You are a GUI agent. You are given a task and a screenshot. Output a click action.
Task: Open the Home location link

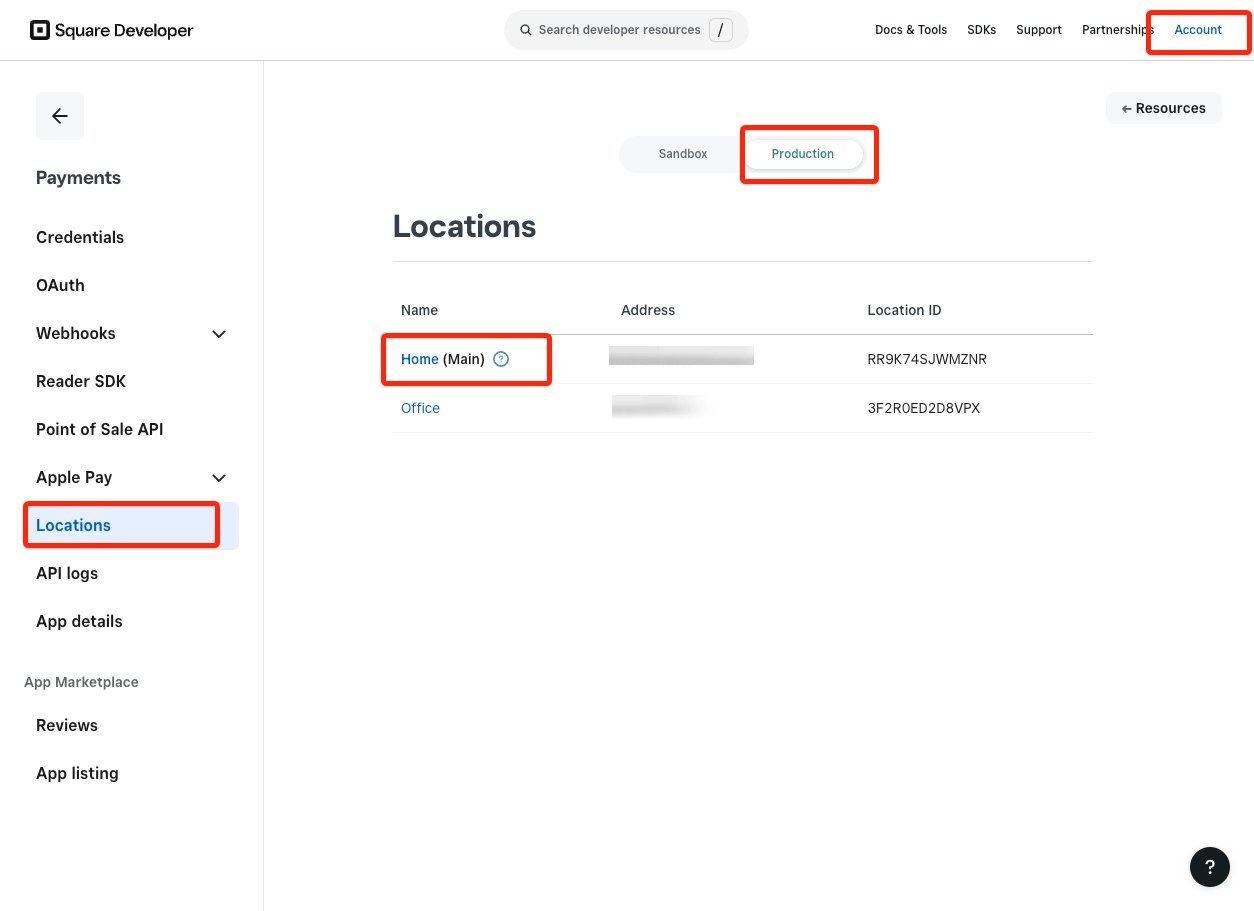[420, 359]
